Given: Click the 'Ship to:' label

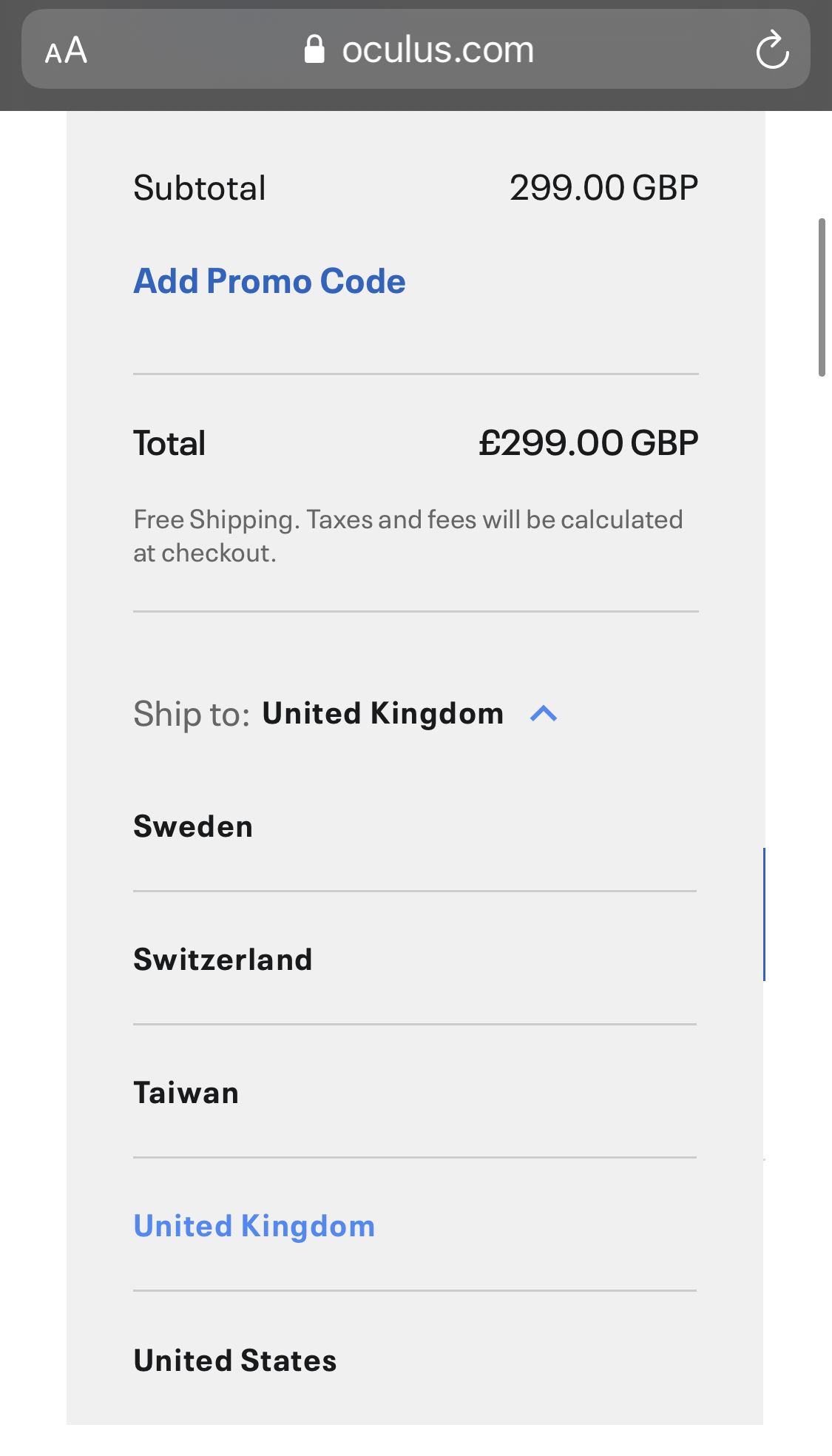Looking at the screenshot, I should tap(192, 715).
